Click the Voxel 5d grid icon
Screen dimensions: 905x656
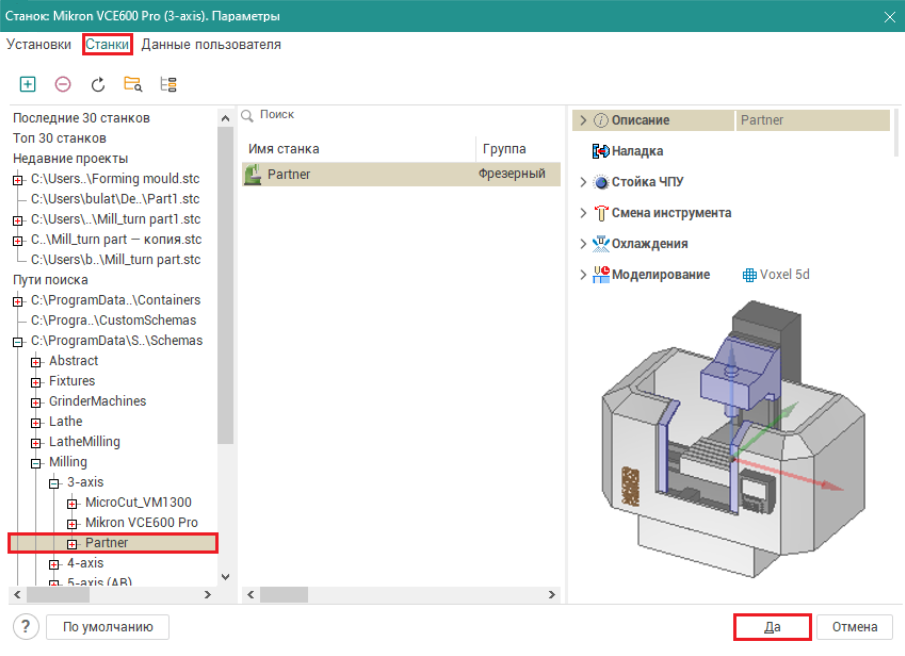click(749, 275)
